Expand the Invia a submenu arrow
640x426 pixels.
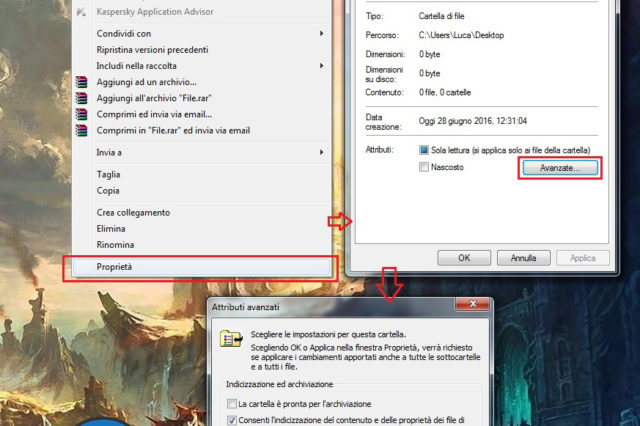tap(322, 153)
